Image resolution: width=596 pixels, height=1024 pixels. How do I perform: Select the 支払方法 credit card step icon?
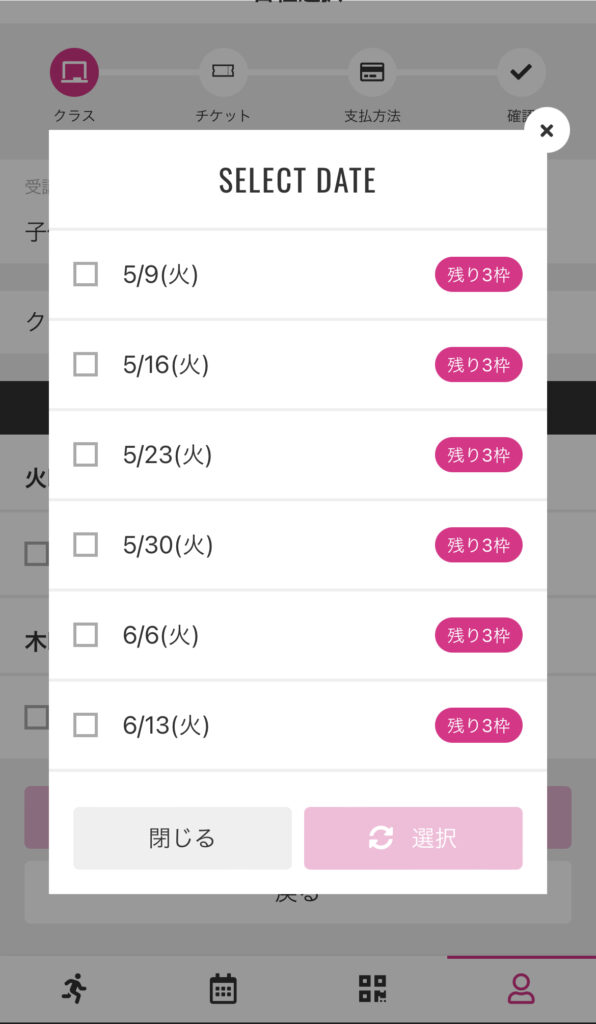(372, 72)
